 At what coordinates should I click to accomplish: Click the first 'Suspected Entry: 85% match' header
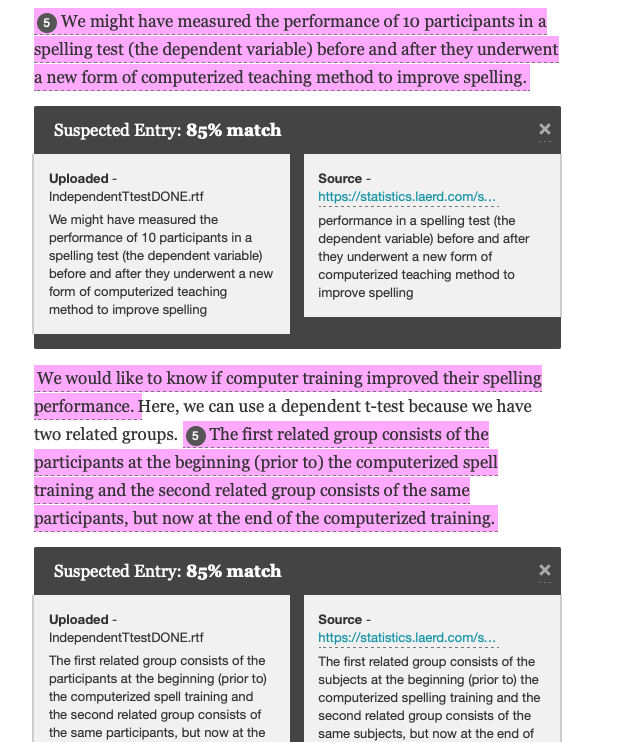(x=168, y=130)
